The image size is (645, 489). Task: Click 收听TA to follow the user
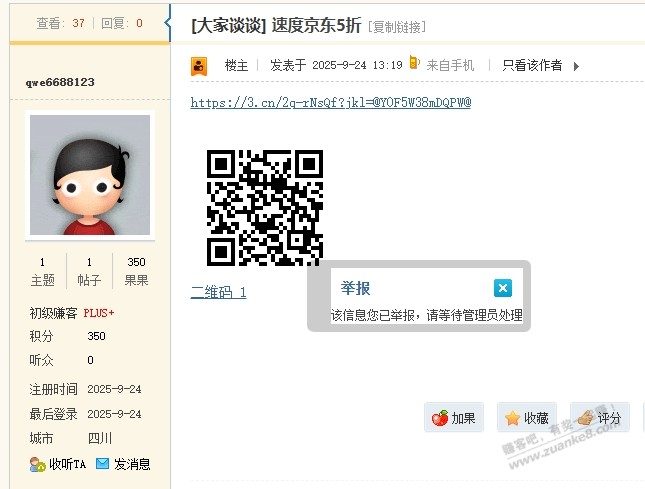click(x=67, y=465)
